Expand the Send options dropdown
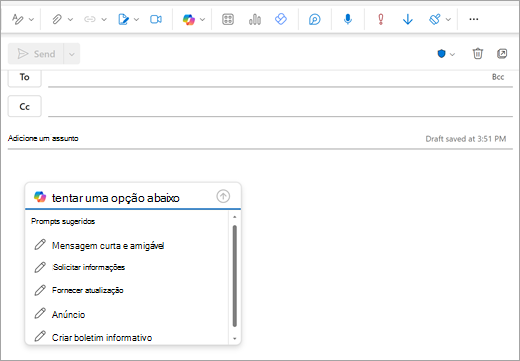 72,54
